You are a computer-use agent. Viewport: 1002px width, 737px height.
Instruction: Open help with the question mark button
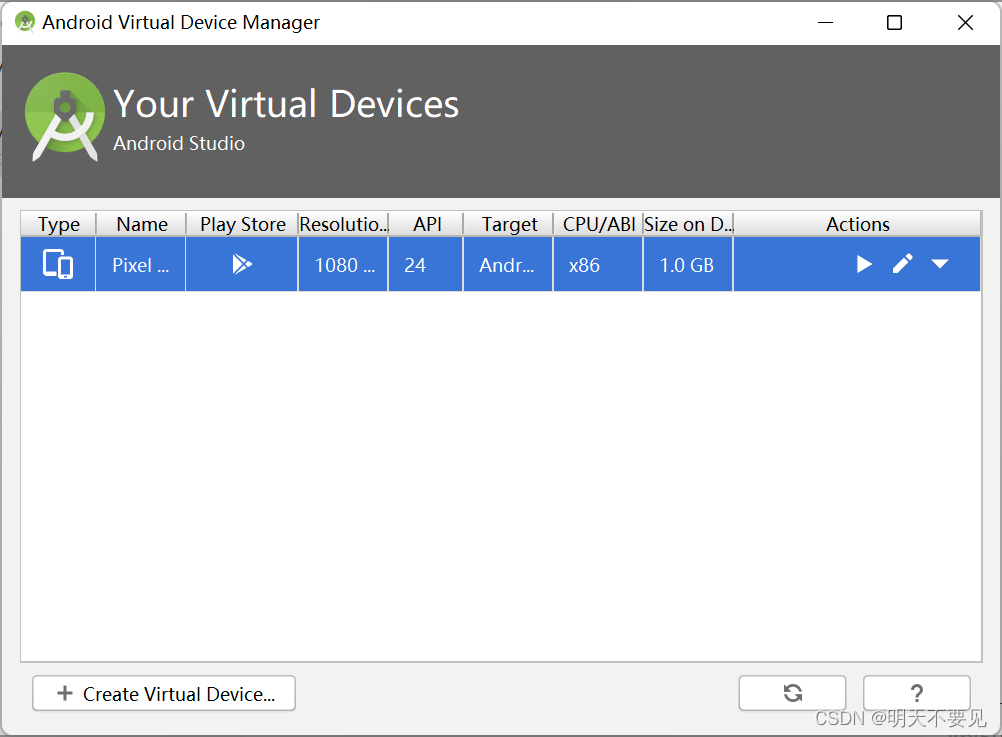click(916, 693)
